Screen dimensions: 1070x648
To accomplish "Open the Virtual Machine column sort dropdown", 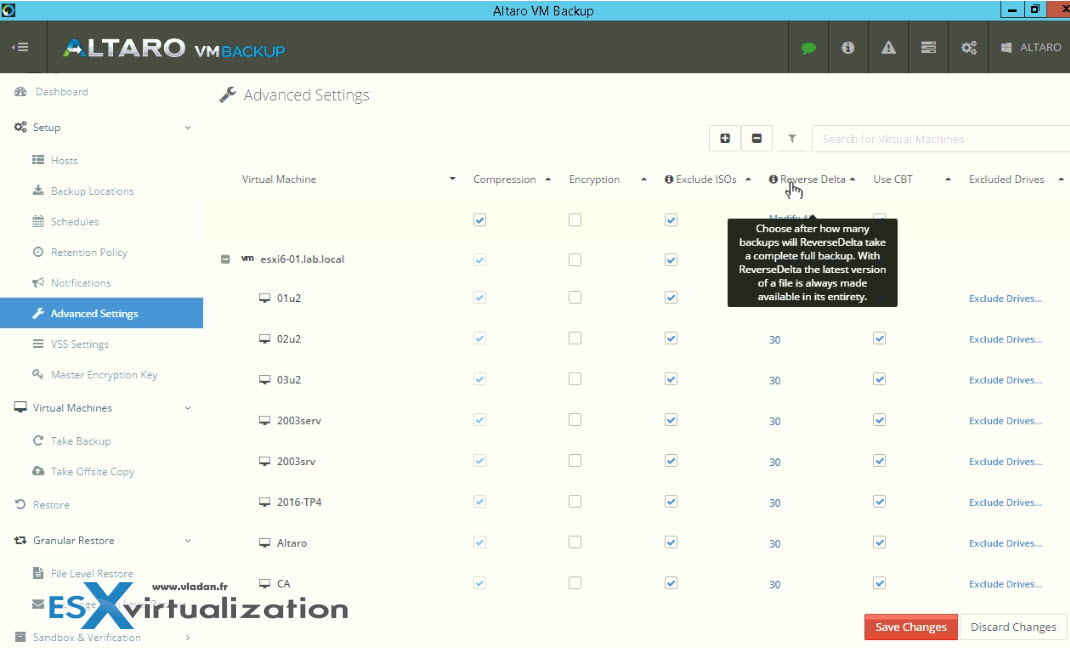I will point(452,179).
